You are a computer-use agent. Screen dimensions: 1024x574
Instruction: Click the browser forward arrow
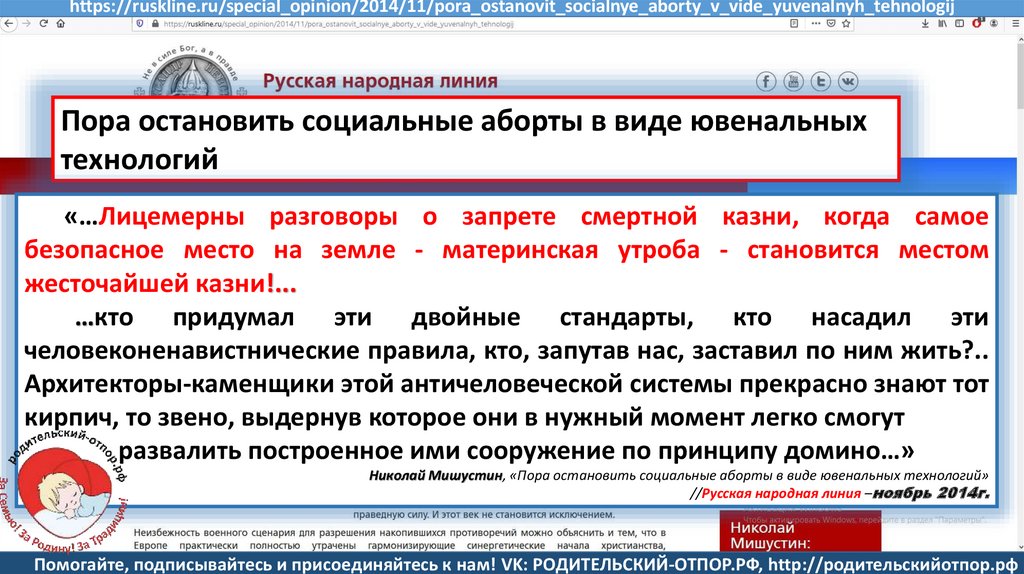[26, 24]
